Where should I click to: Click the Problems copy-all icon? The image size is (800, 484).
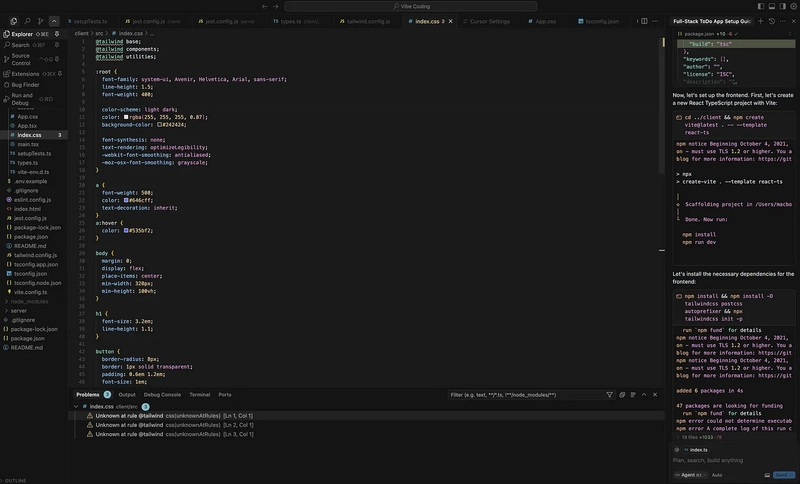622,395
